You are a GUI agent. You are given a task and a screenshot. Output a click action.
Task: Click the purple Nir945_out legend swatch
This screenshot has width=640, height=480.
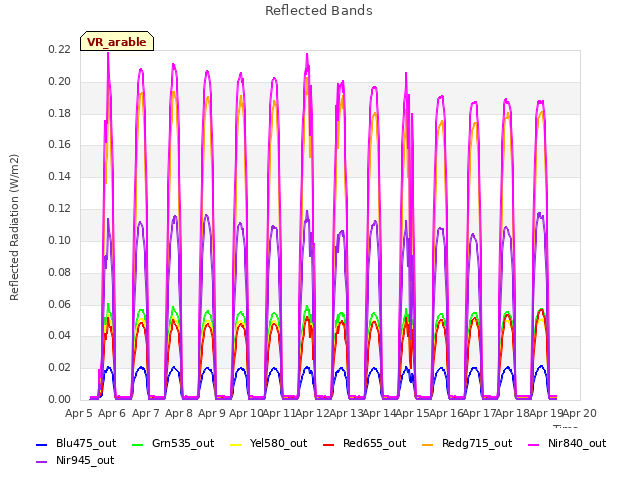click(x=42, y=462)
